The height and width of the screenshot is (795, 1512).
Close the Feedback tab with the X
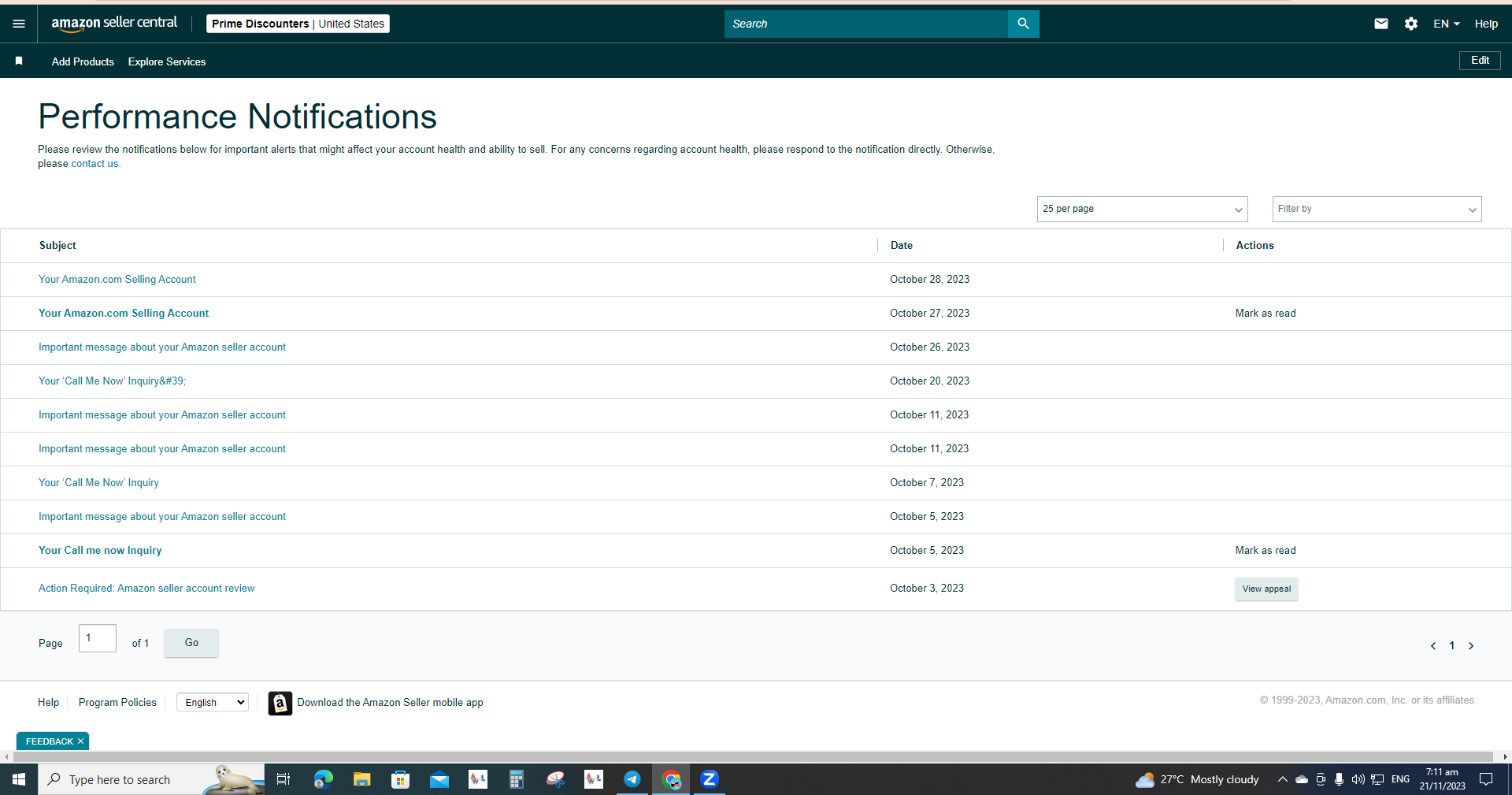tap(80, 741)
